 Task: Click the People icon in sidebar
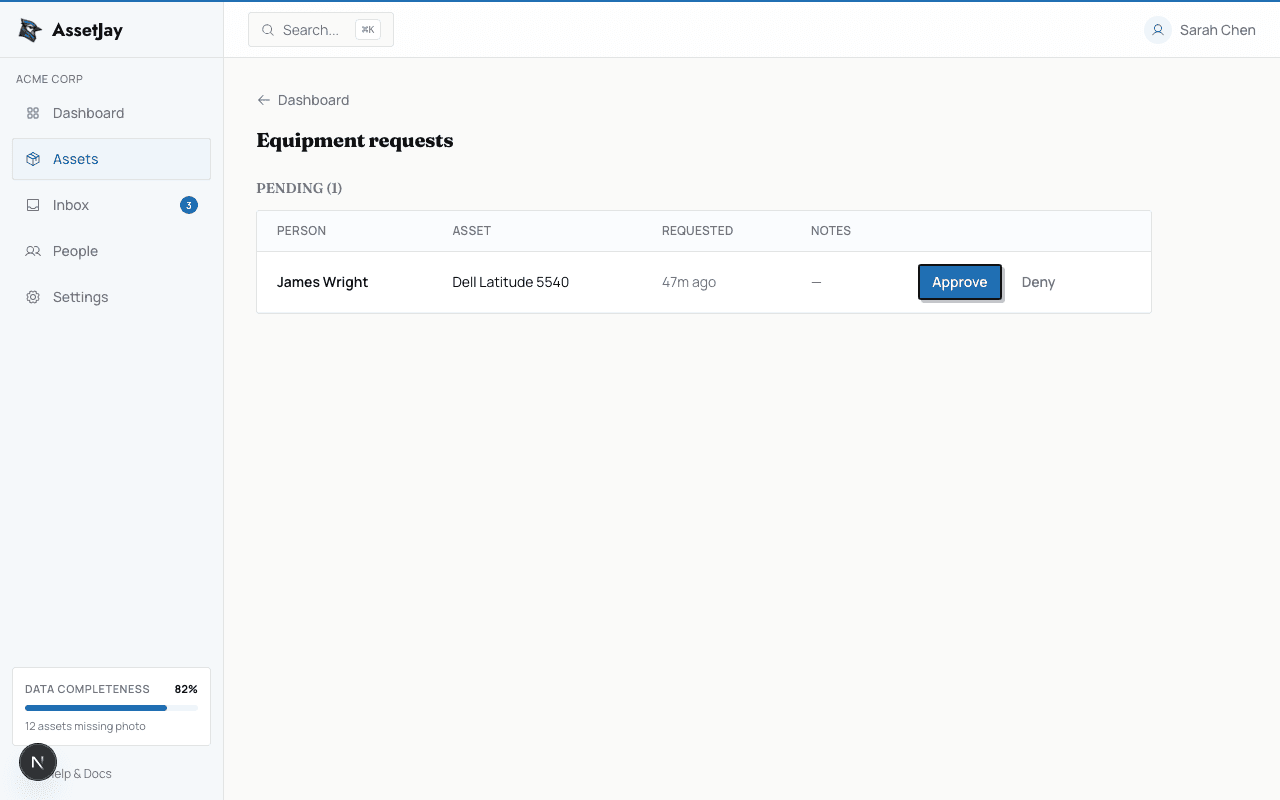click(x=32, y=251)
